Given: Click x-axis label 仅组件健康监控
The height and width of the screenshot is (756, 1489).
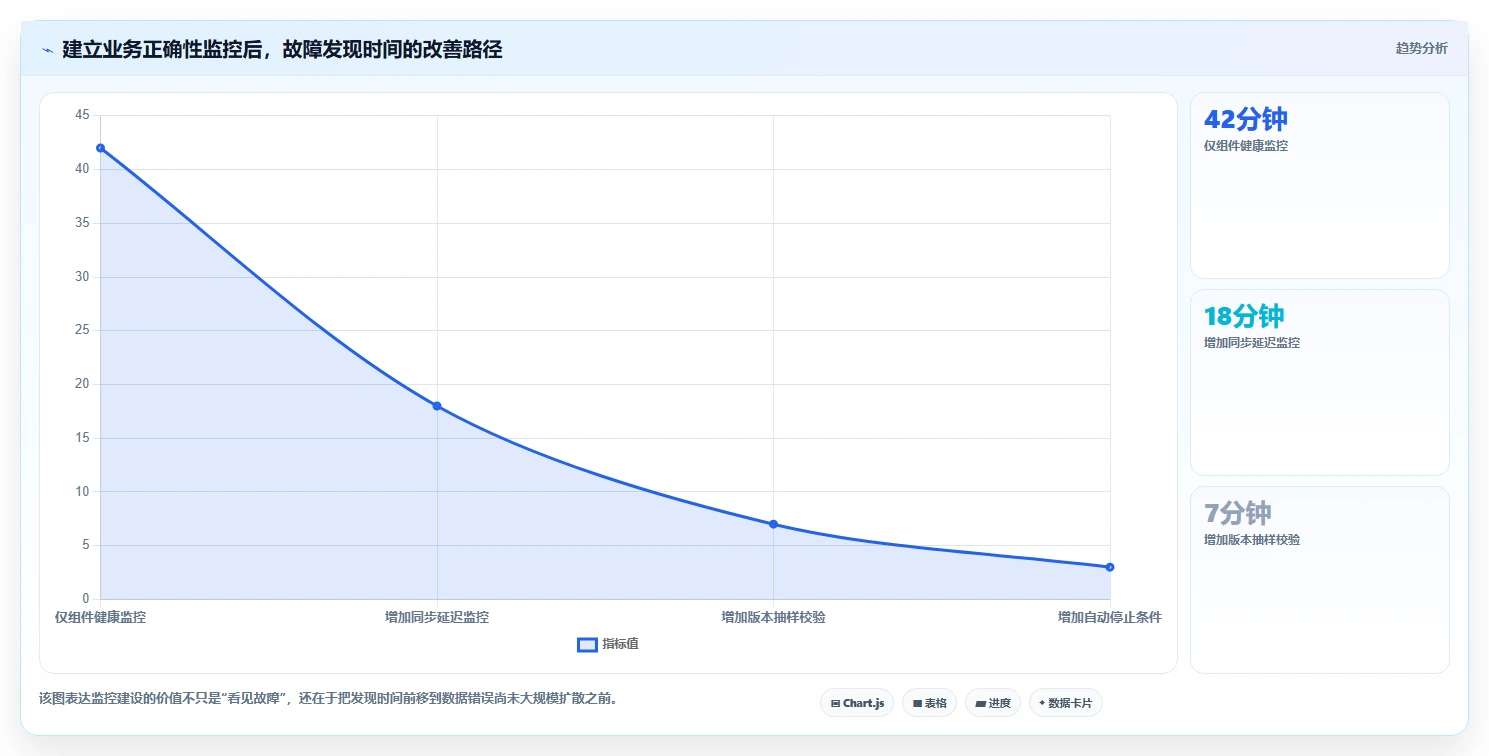Looking at the screenshot, I should 100,617.
